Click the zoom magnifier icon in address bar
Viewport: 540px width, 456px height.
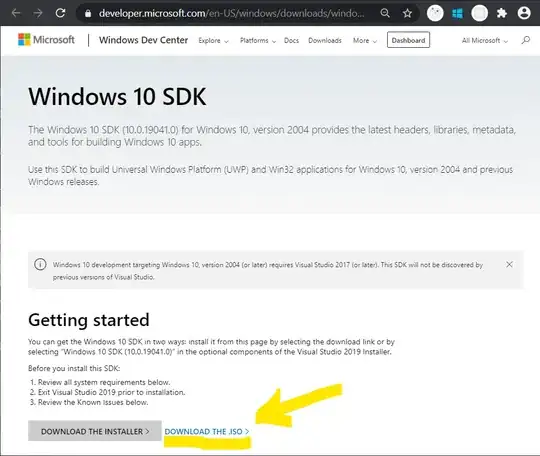pos(385,13)
